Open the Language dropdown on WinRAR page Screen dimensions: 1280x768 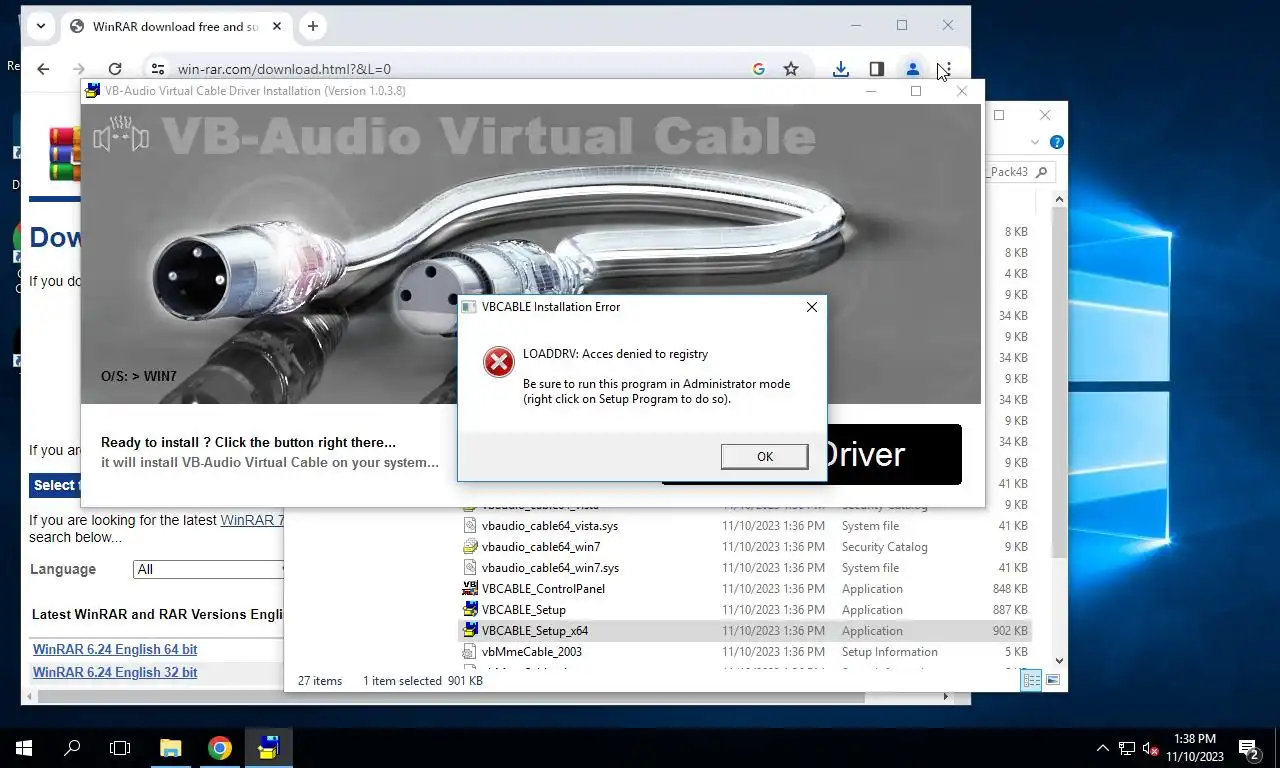click(208, 569)
